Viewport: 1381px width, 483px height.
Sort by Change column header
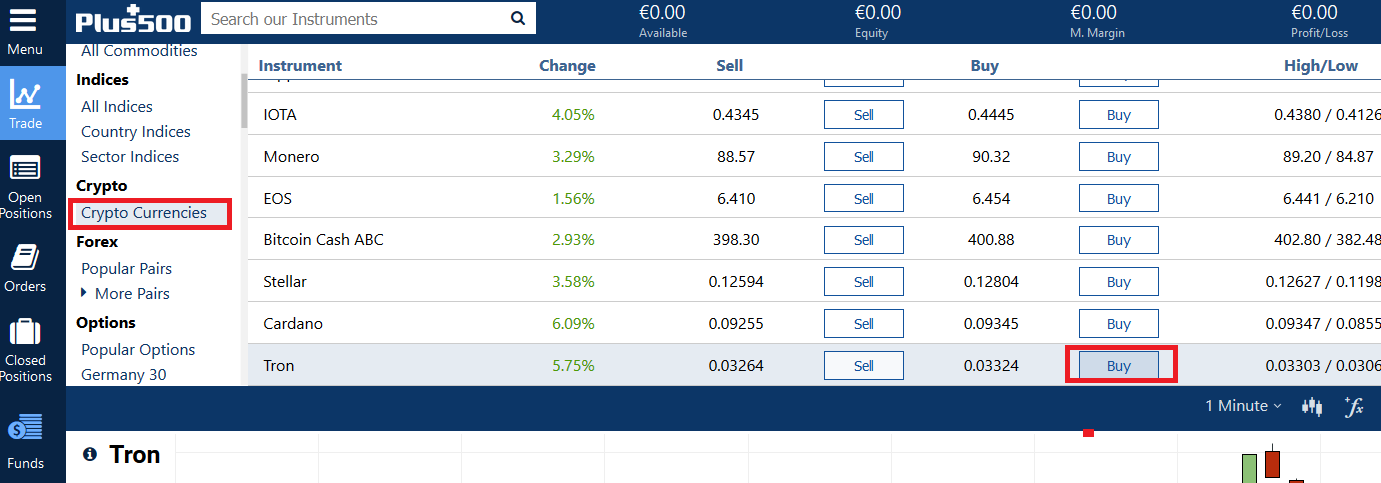(x=567, y=66)
